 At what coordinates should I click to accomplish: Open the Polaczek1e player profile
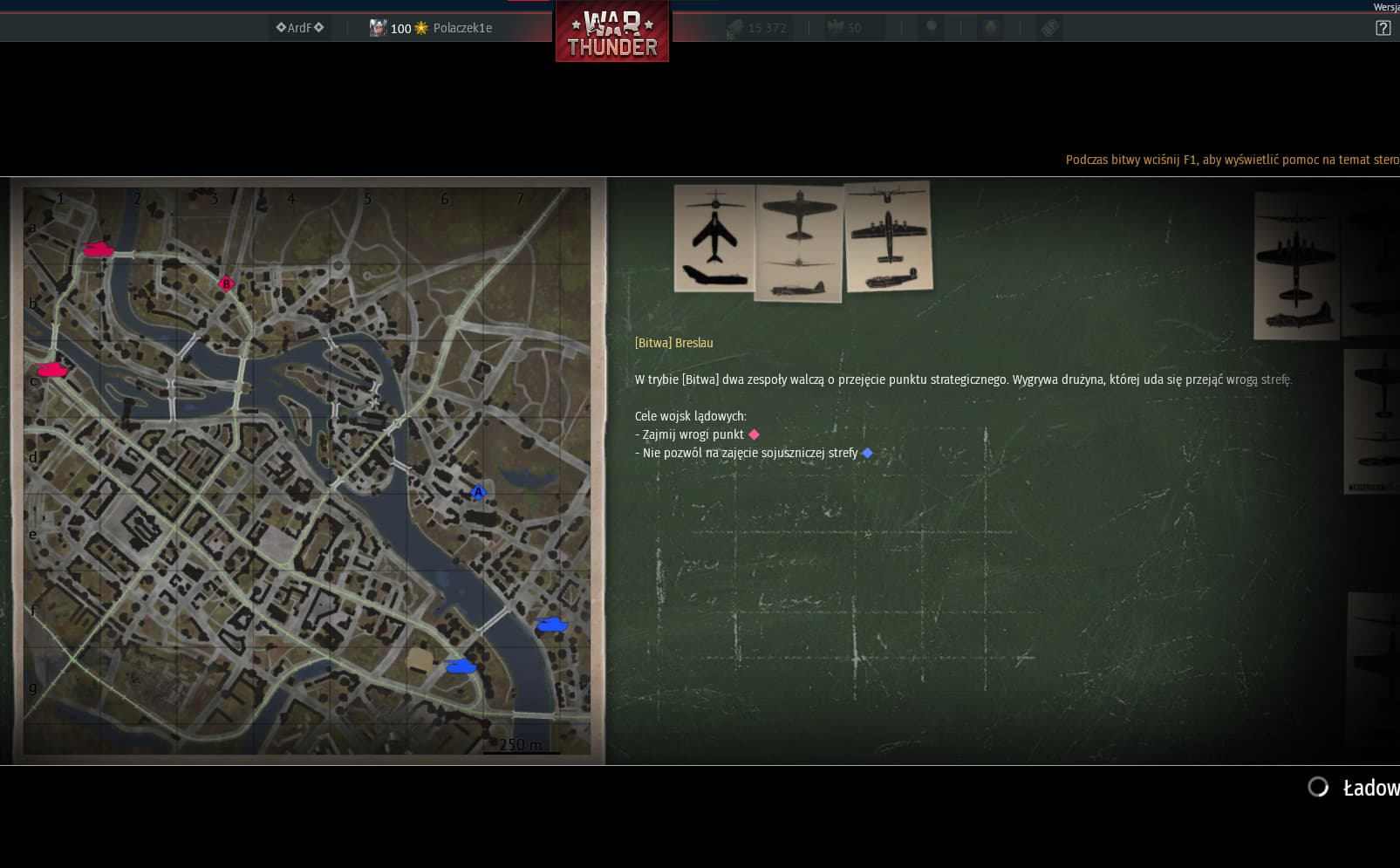[462, 28]
